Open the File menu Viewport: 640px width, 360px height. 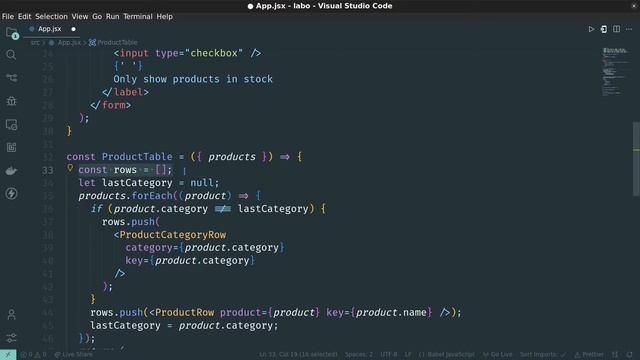(x=8, y=17)
